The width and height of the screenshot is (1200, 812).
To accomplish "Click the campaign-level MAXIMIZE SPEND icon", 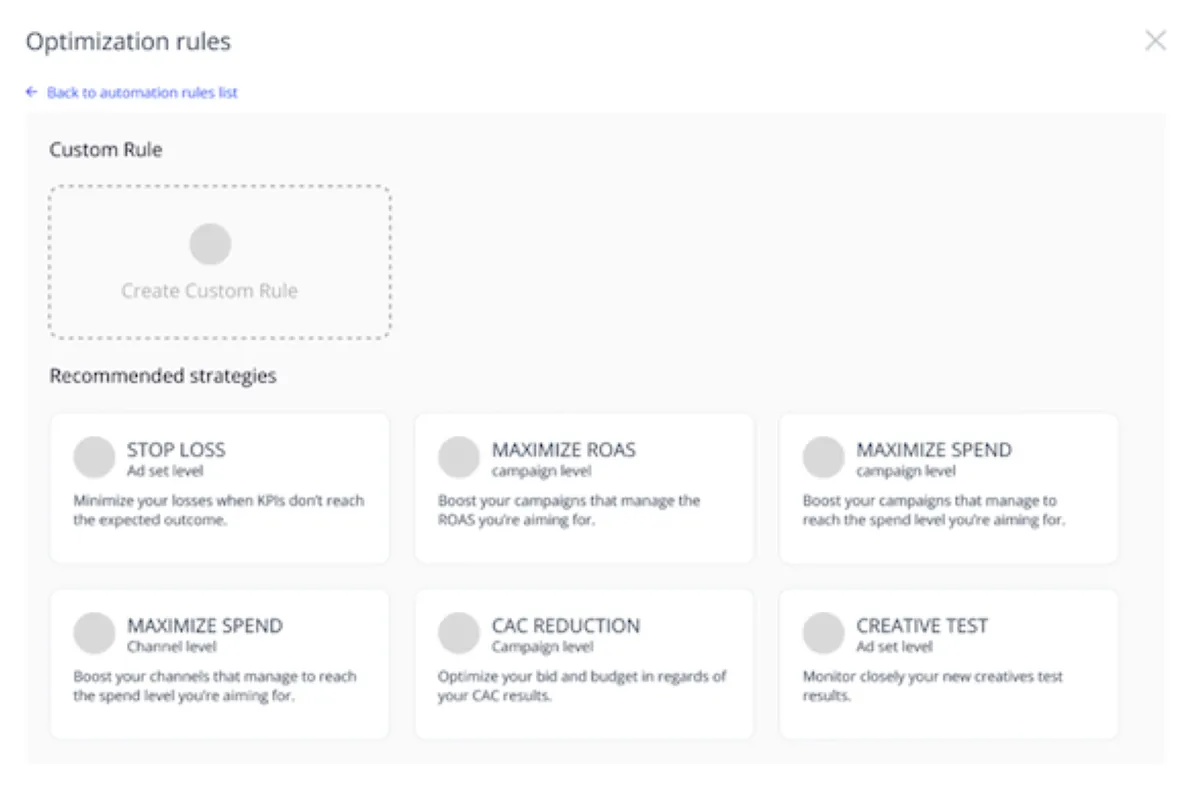I will click(x=823, y=457).
